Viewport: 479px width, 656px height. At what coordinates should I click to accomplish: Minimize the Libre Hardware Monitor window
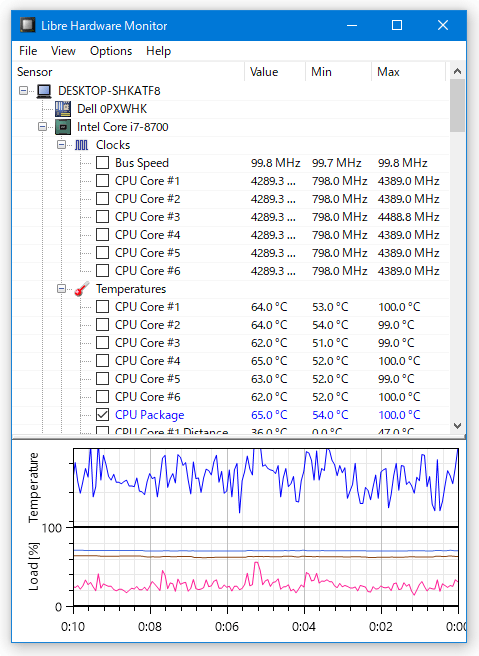pyautogui.click(x=352, y=25)
